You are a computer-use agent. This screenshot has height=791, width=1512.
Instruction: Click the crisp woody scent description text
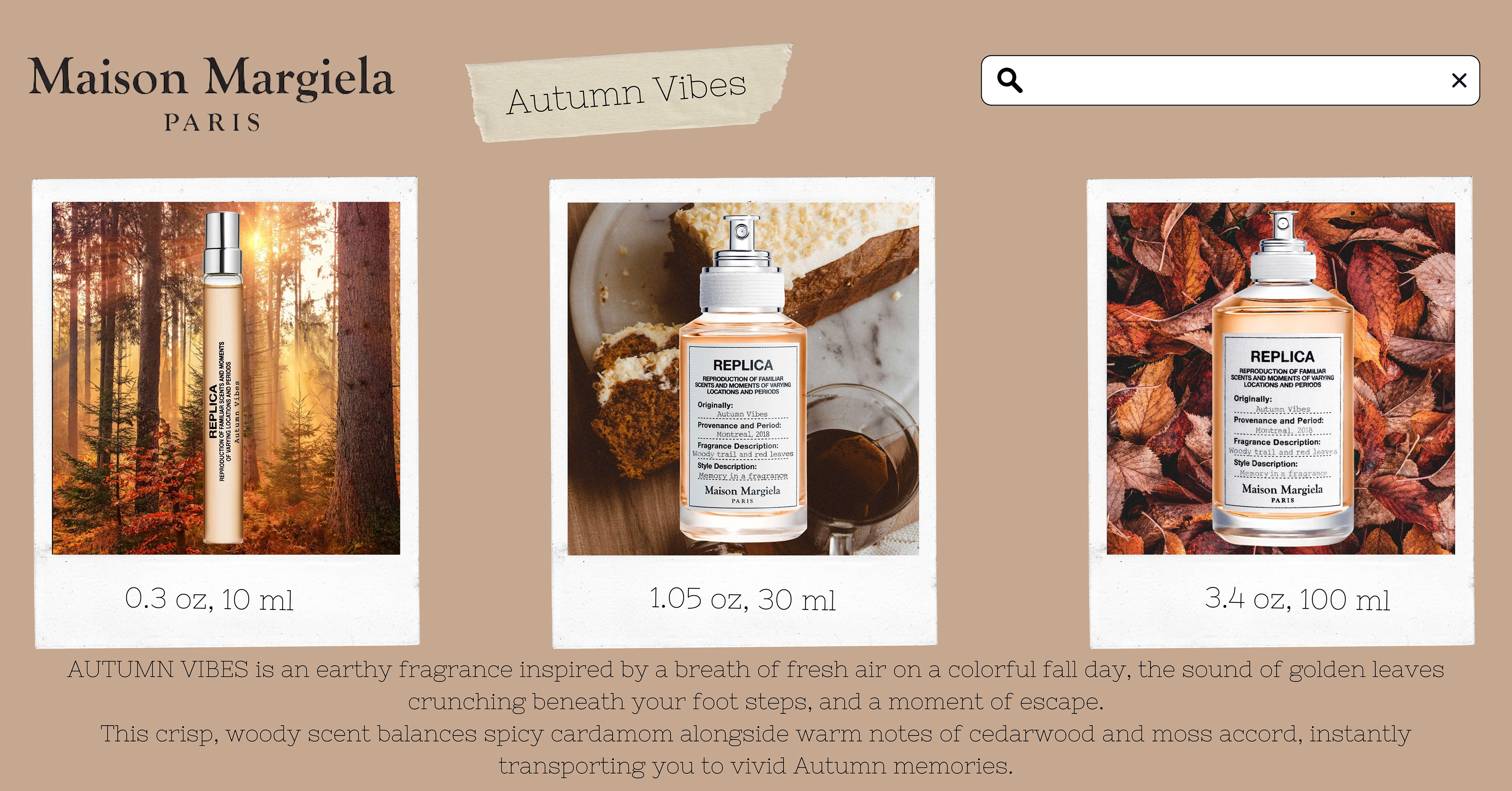(x=756, y=750)
